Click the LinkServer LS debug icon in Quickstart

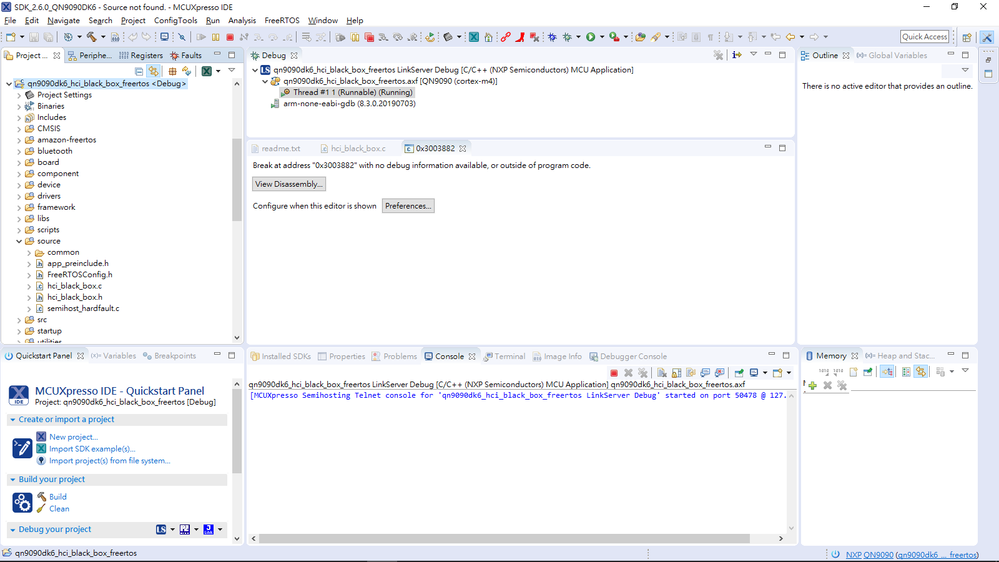pyautogui.click(x=161, y=530)
